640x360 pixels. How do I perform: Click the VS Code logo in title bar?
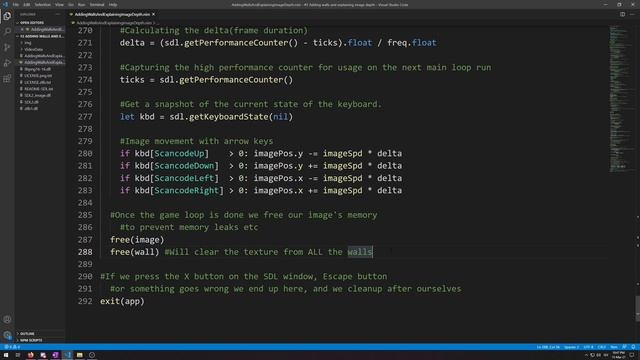click(5, 4)
